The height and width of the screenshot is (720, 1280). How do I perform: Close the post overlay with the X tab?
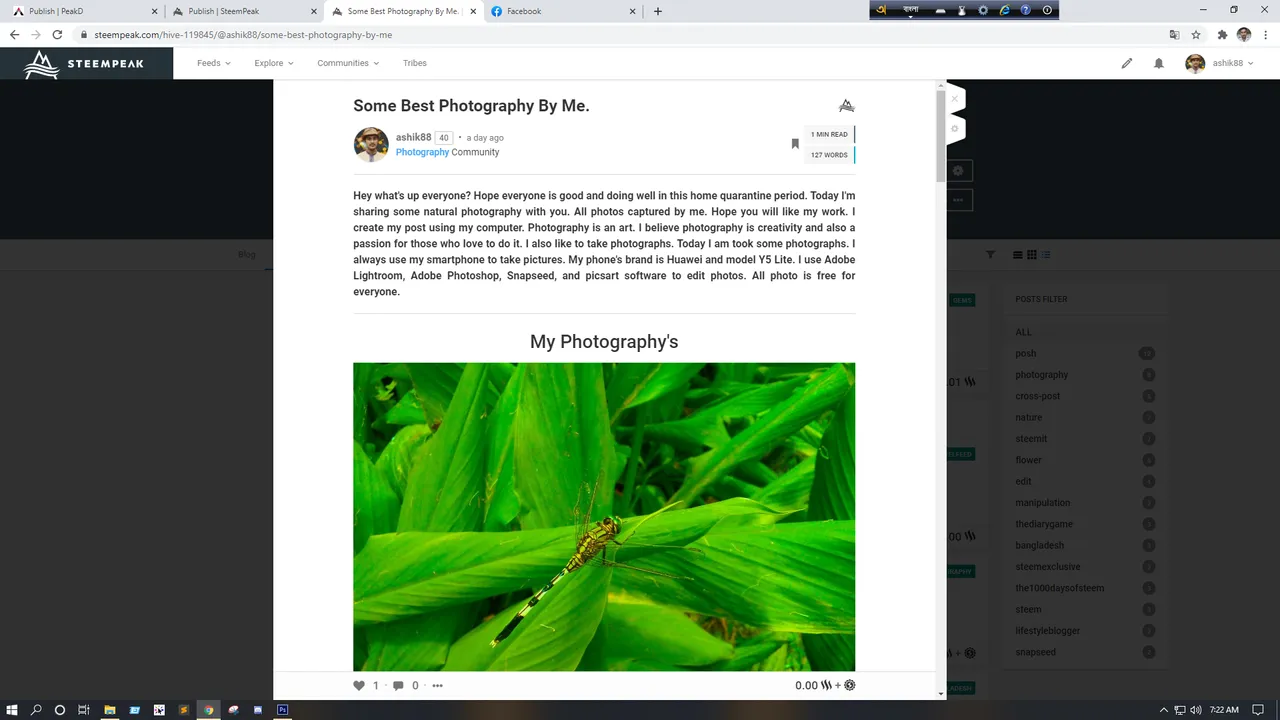[x=955, y=99]
